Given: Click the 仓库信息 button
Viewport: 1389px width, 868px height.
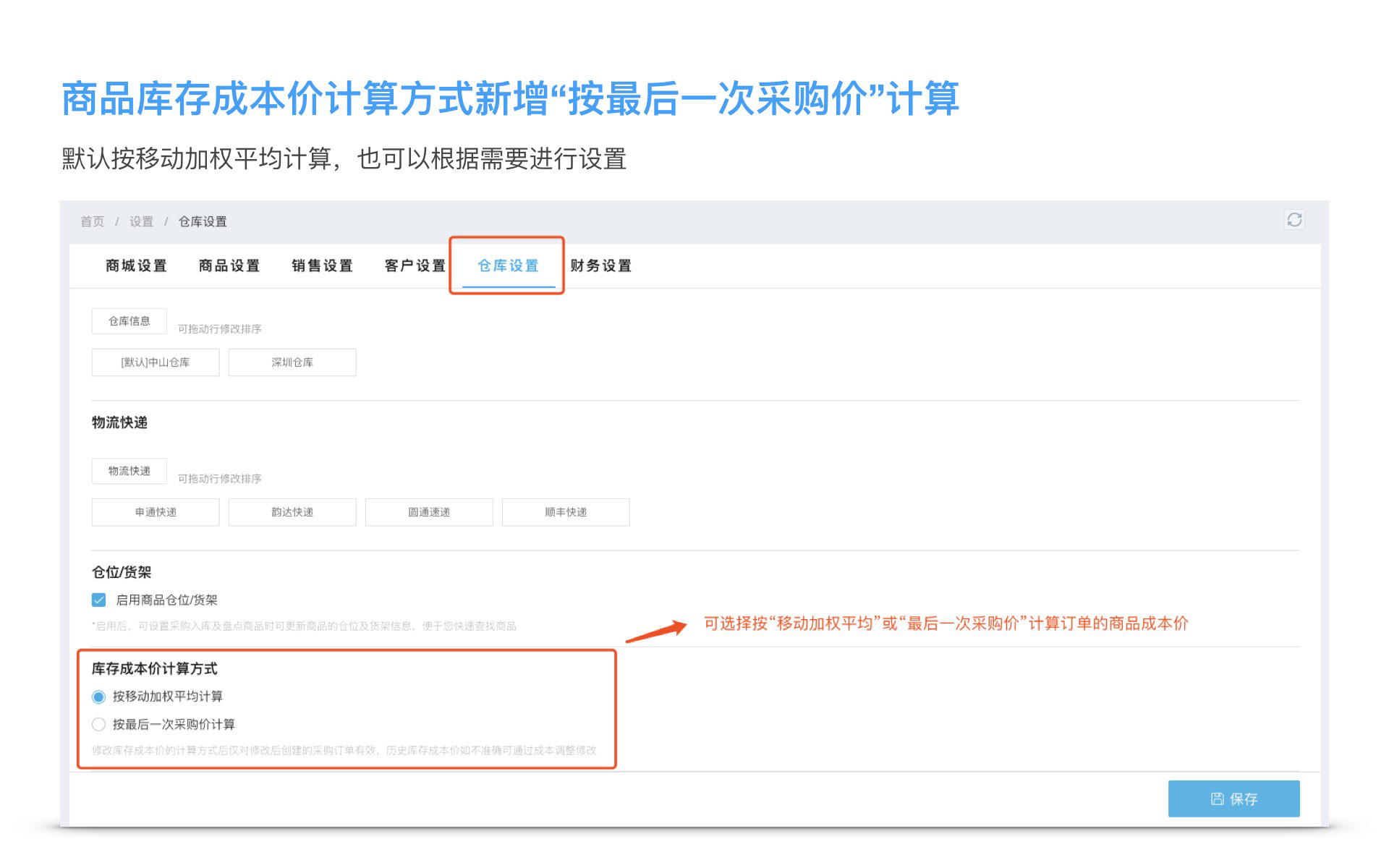Looking at the screenshot, I should click(129, 321).
